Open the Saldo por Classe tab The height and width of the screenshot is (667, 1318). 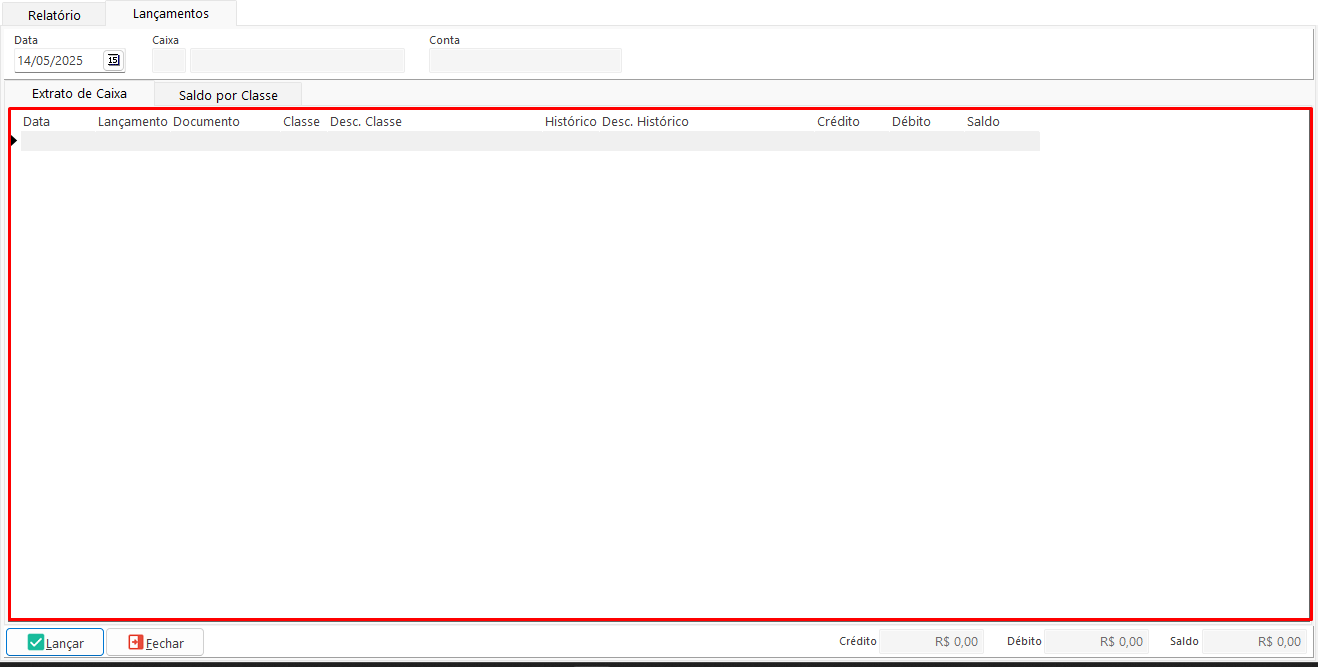click(228, 95)
